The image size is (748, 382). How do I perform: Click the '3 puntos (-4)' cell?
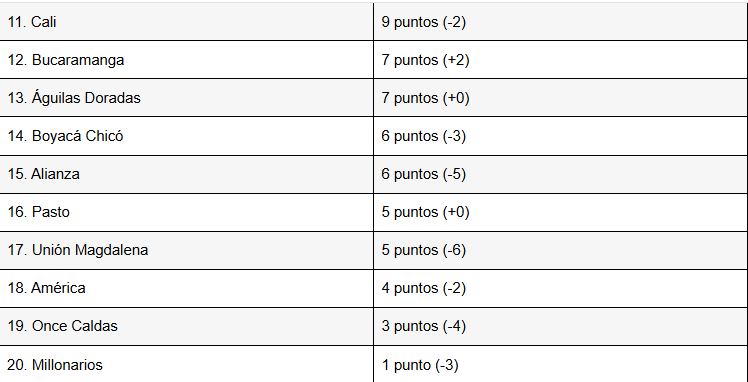coord(561,327)
